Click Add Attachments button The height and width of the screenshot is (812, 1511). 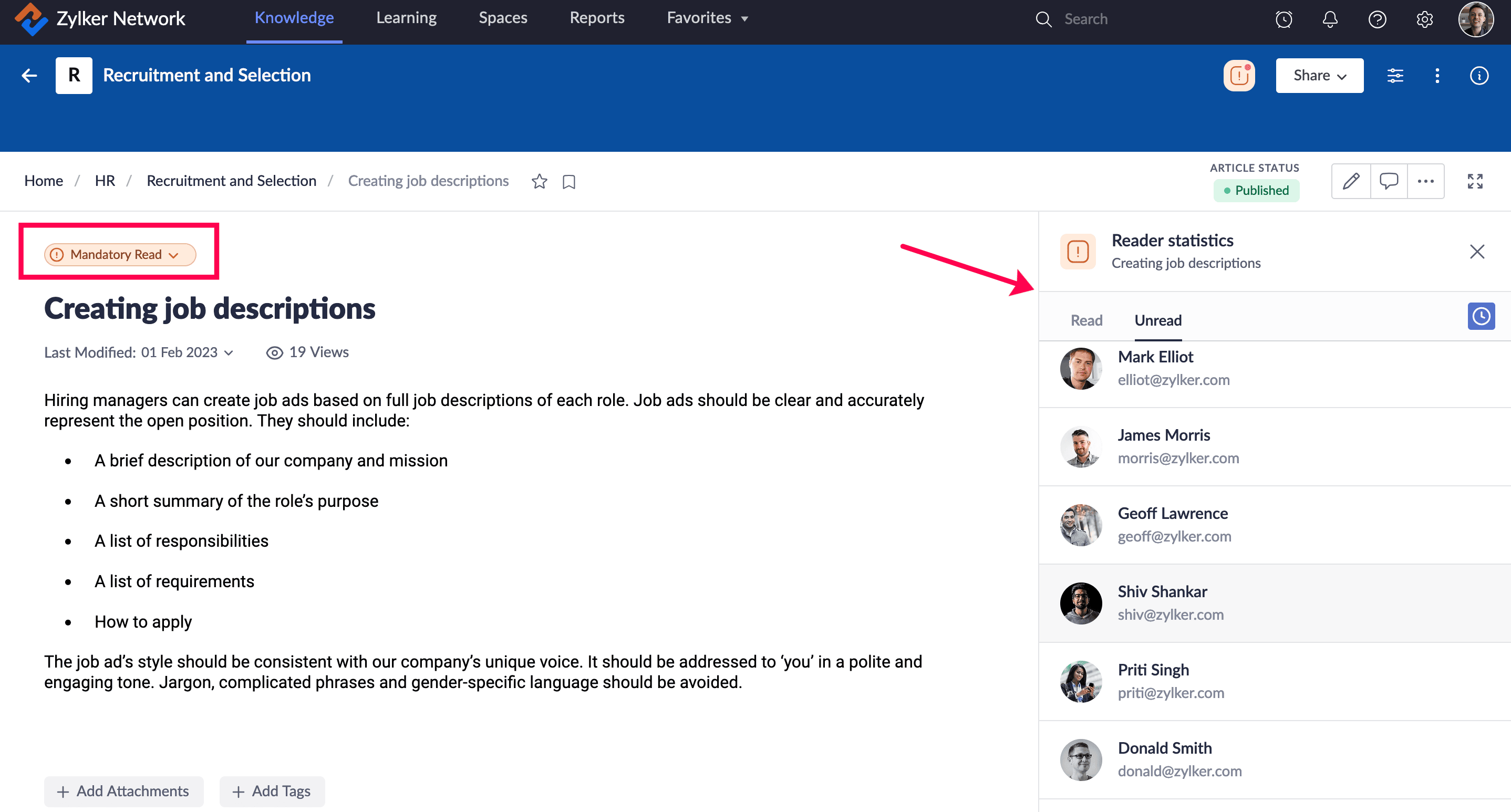(x=124, y=791)
